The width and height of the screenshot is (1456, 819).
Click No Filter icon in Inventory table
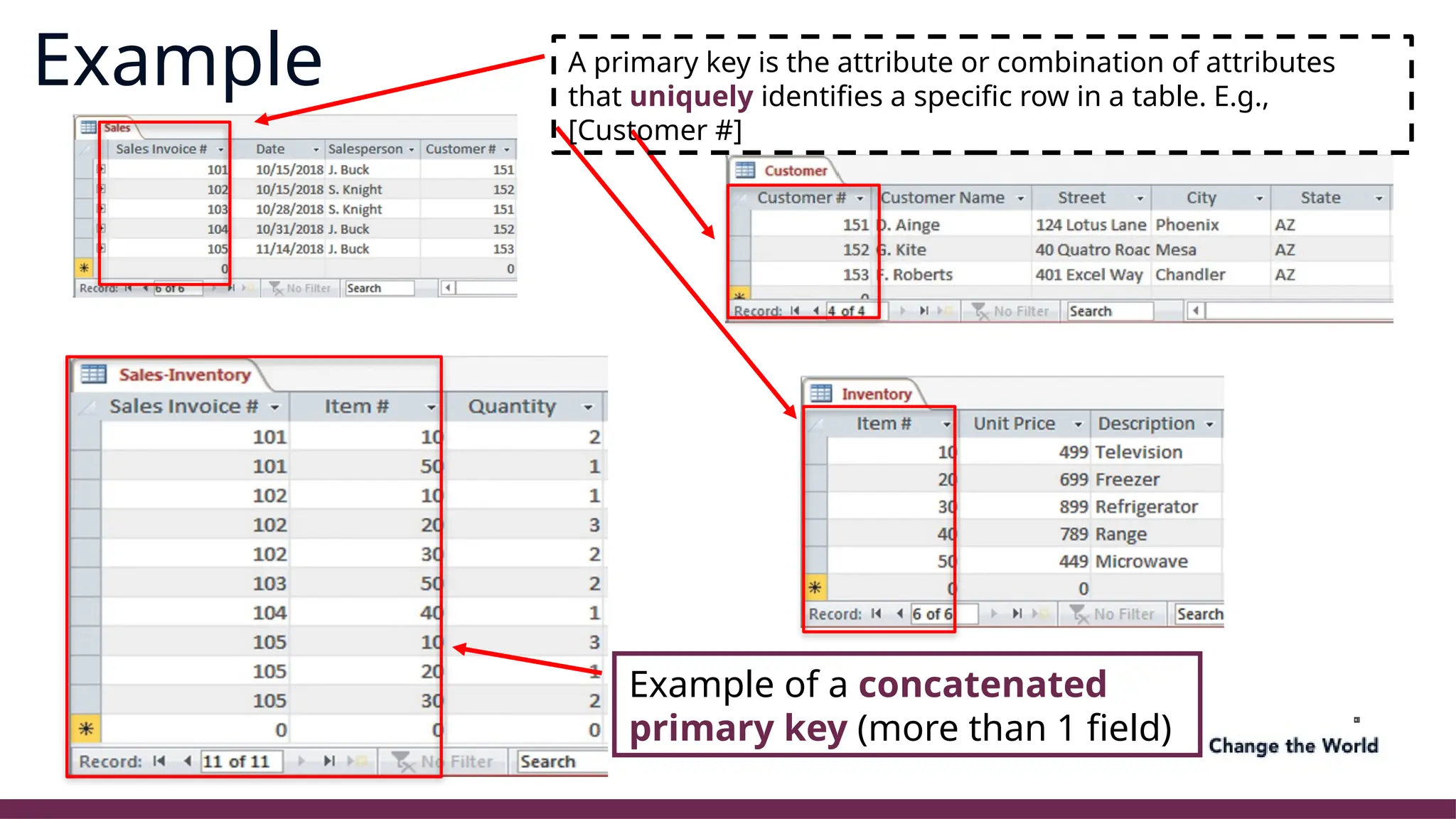(1079, 614)
